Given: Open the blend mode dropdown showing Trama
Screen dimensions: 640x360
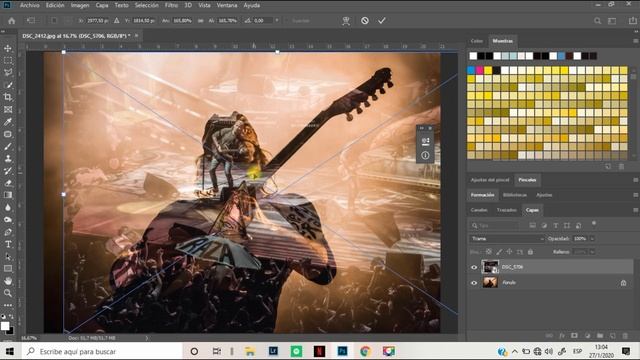Looking at the screenshot, I should 507,238.
